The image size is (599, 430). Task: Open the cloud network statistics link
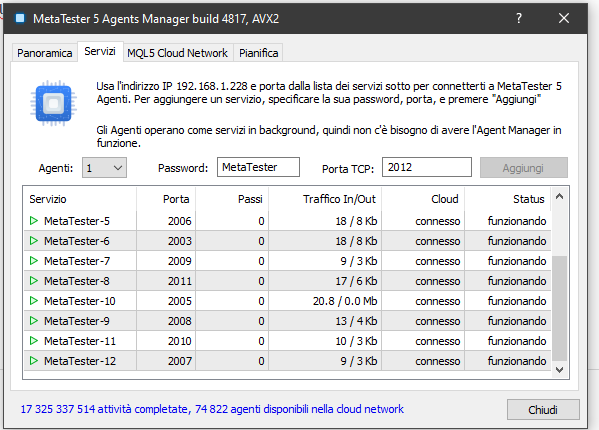212,409
